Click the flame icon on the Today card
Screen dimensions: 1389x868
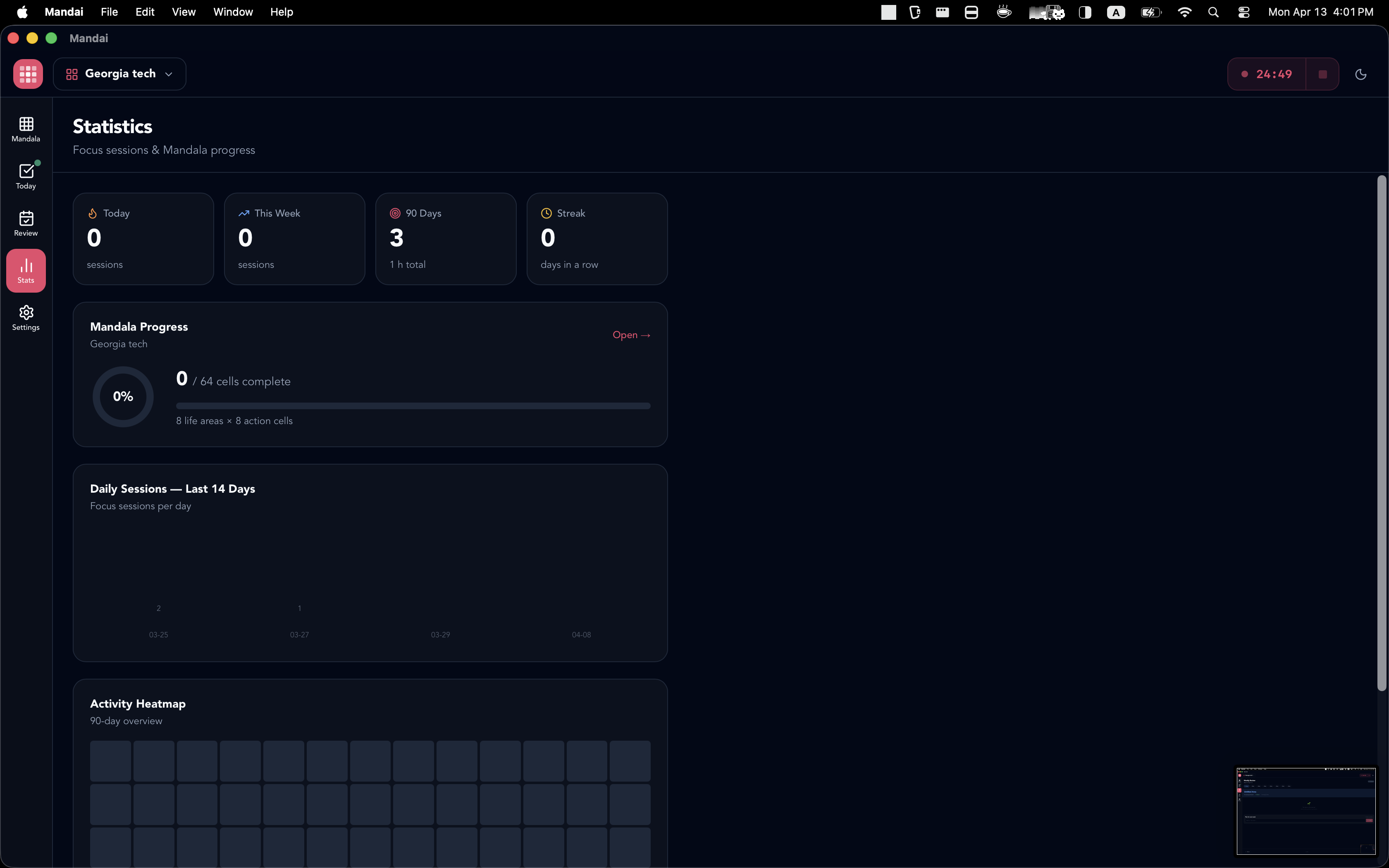(x=93, y=213)
